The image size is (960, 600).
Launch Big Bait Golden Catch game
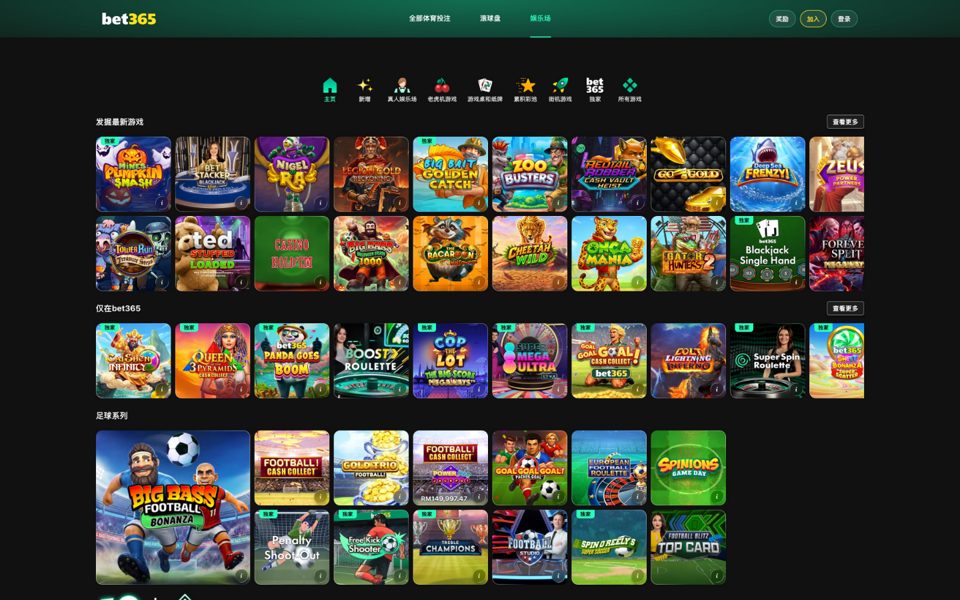[x=451, y=174]
